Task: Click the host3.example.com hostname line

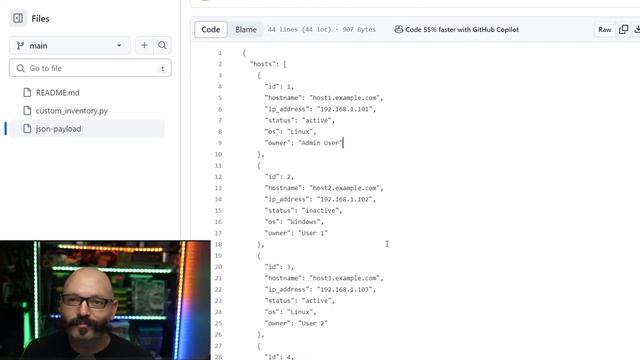Action: [x=324, y=278]
